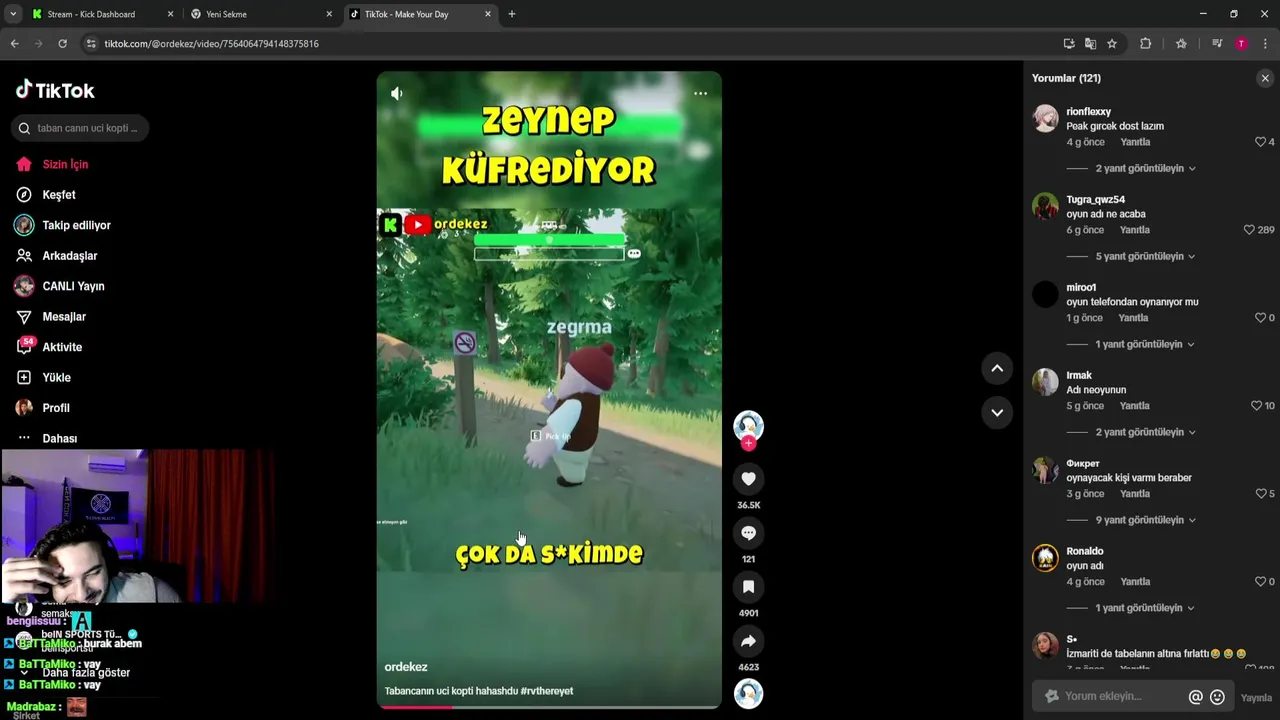Open tab search dropdown arrow

[13, 14]
